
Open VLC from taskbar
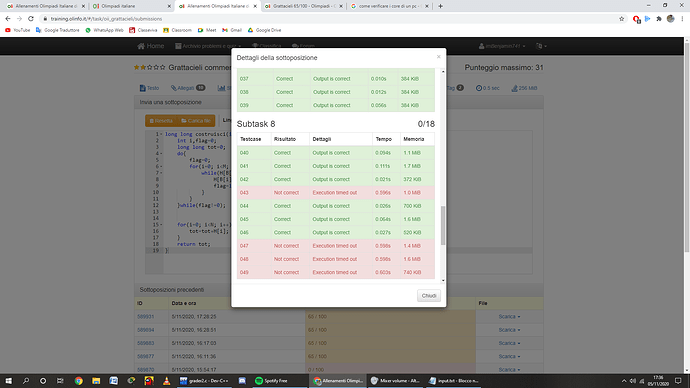point(166,381)
